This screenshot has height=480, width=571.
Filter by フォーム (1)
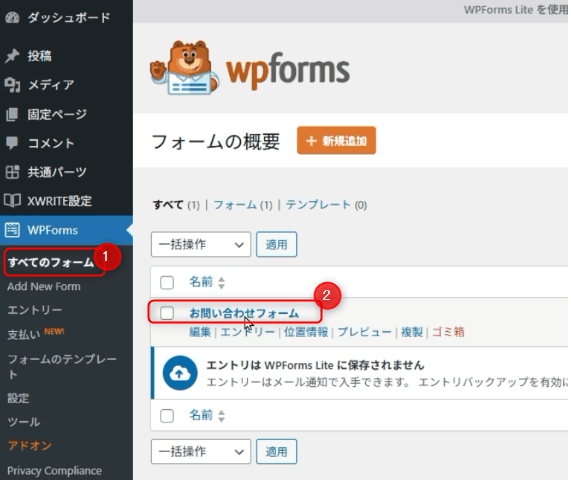[x=243, y=205]
